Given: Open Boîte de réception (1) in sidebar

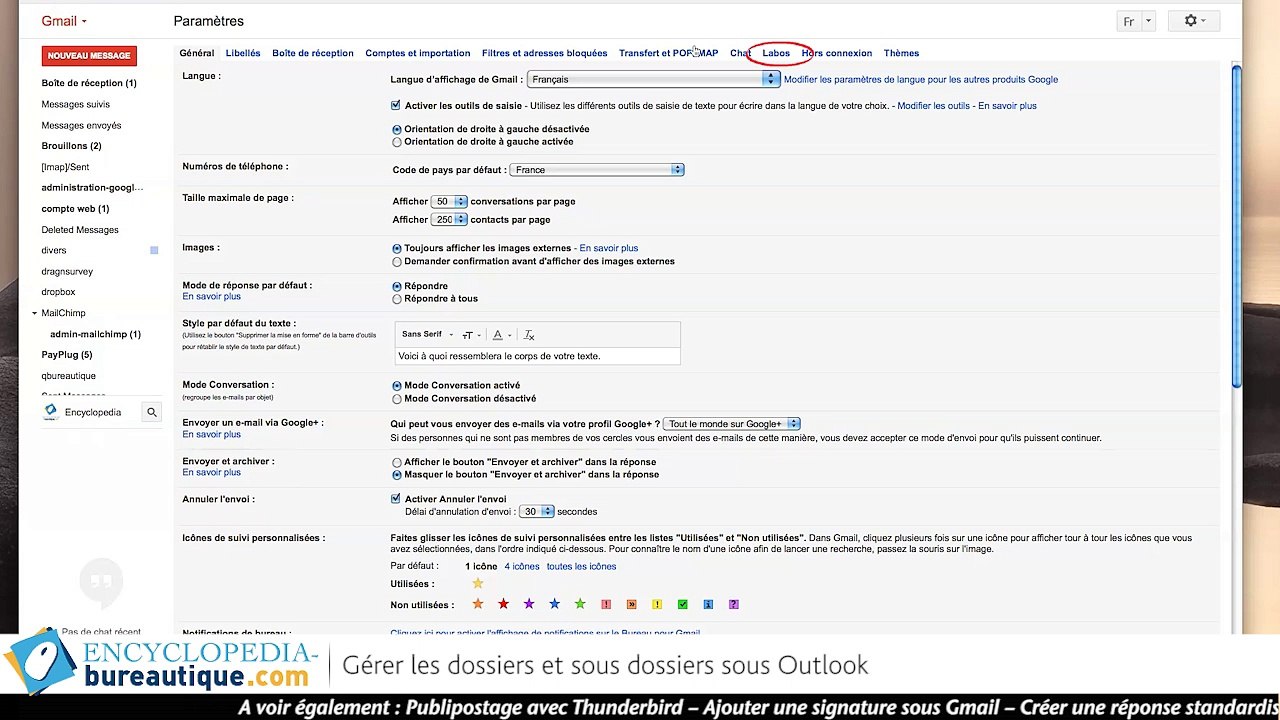Looking at the screenshot, I should click(89, 83).
